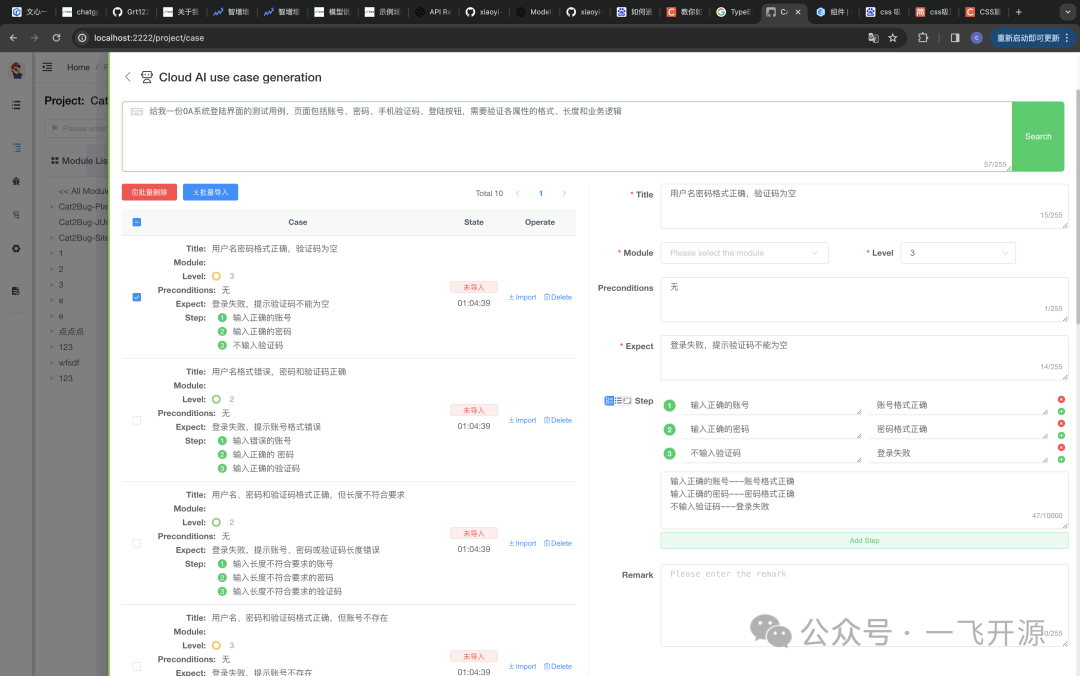
Task: Toggle the select-all checkbox in Case header
Action: tap(137, 222)
